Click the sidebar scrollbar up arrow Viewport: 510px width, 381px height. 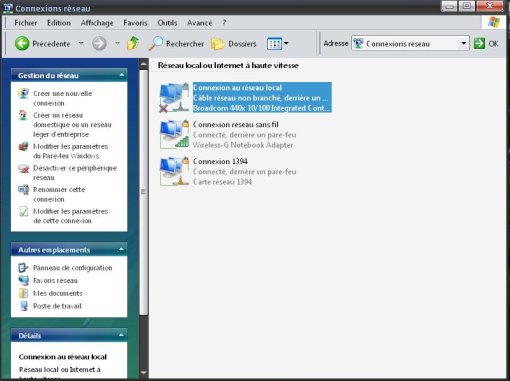pos(144,64)
